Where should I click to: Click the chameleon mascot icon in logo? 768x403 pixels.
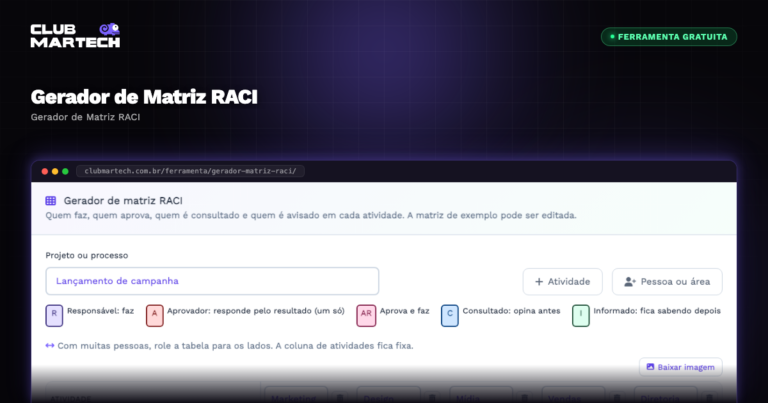click(x=110, y=29)
